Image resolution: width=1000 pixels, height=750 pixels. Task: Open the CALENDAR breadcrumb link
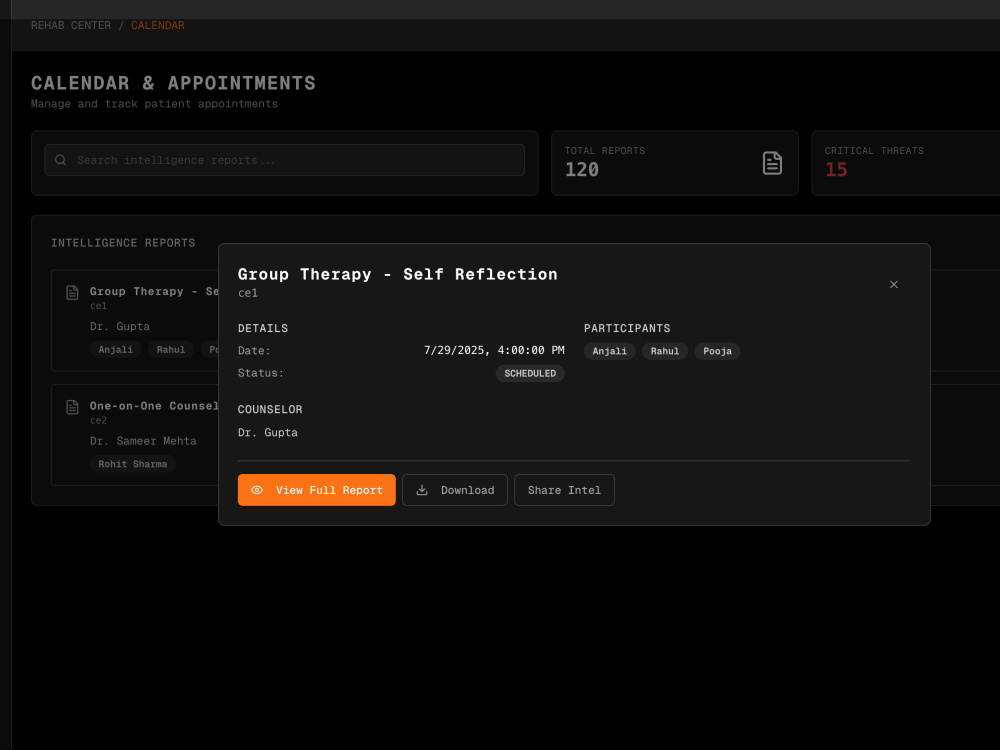158,26
